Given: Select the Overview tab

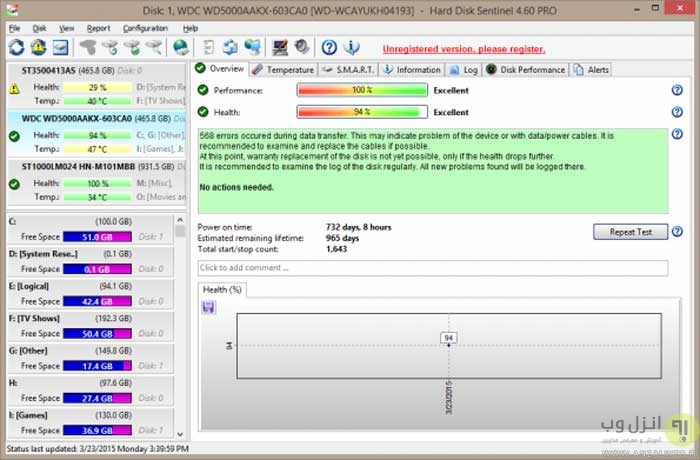Looking at the screenshot, I should (220, 69).
